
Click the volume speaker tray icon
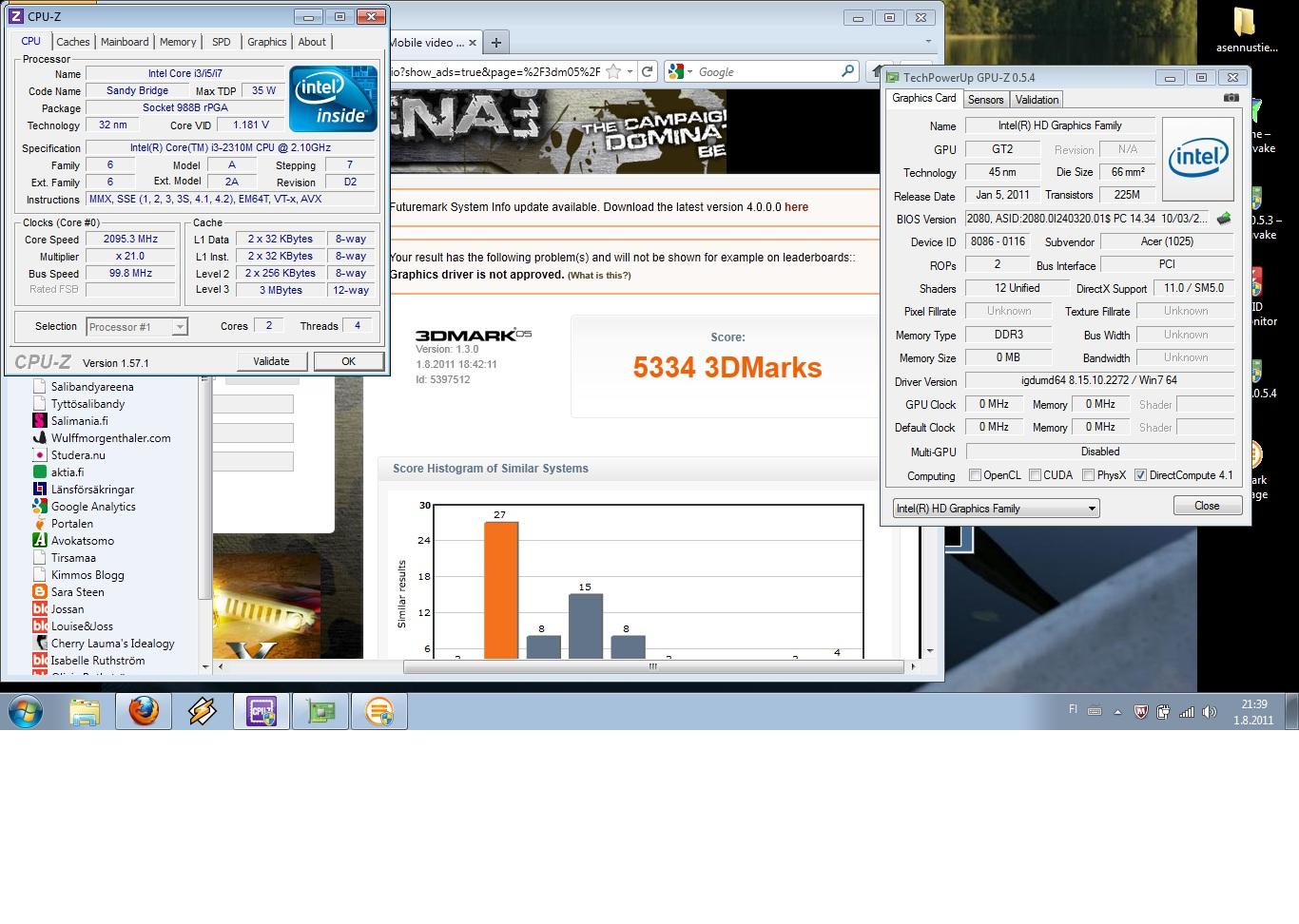coord(1209,711)
